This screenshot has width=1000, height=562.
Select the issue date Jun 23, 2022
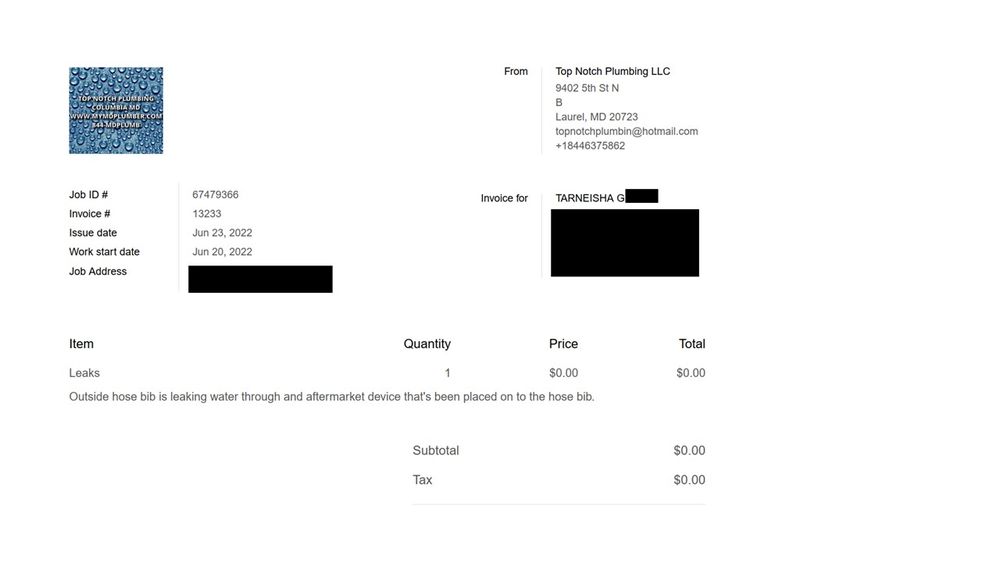[x=222, y=233]
